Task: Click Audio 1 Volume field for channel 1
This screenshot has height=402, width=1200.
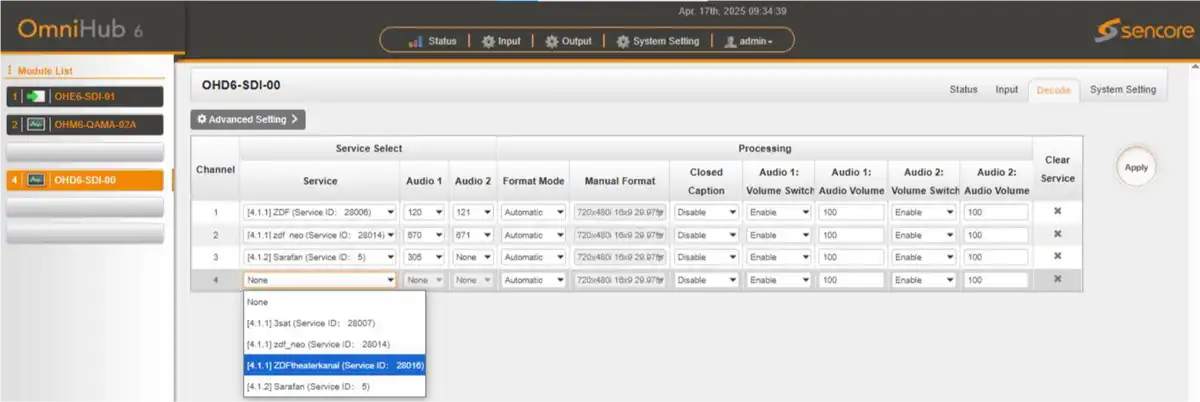Action: coord(851,212)
